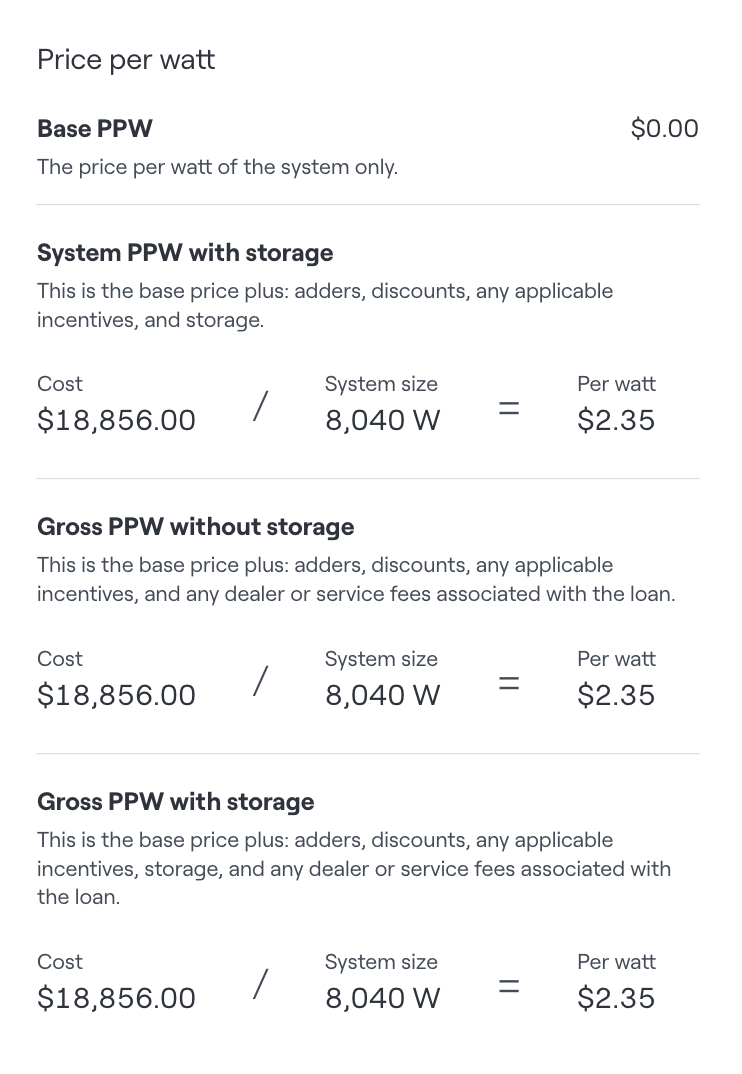Click the "Gross PPW without storage" heading
Screen dimensions: 742x1074
195,527
